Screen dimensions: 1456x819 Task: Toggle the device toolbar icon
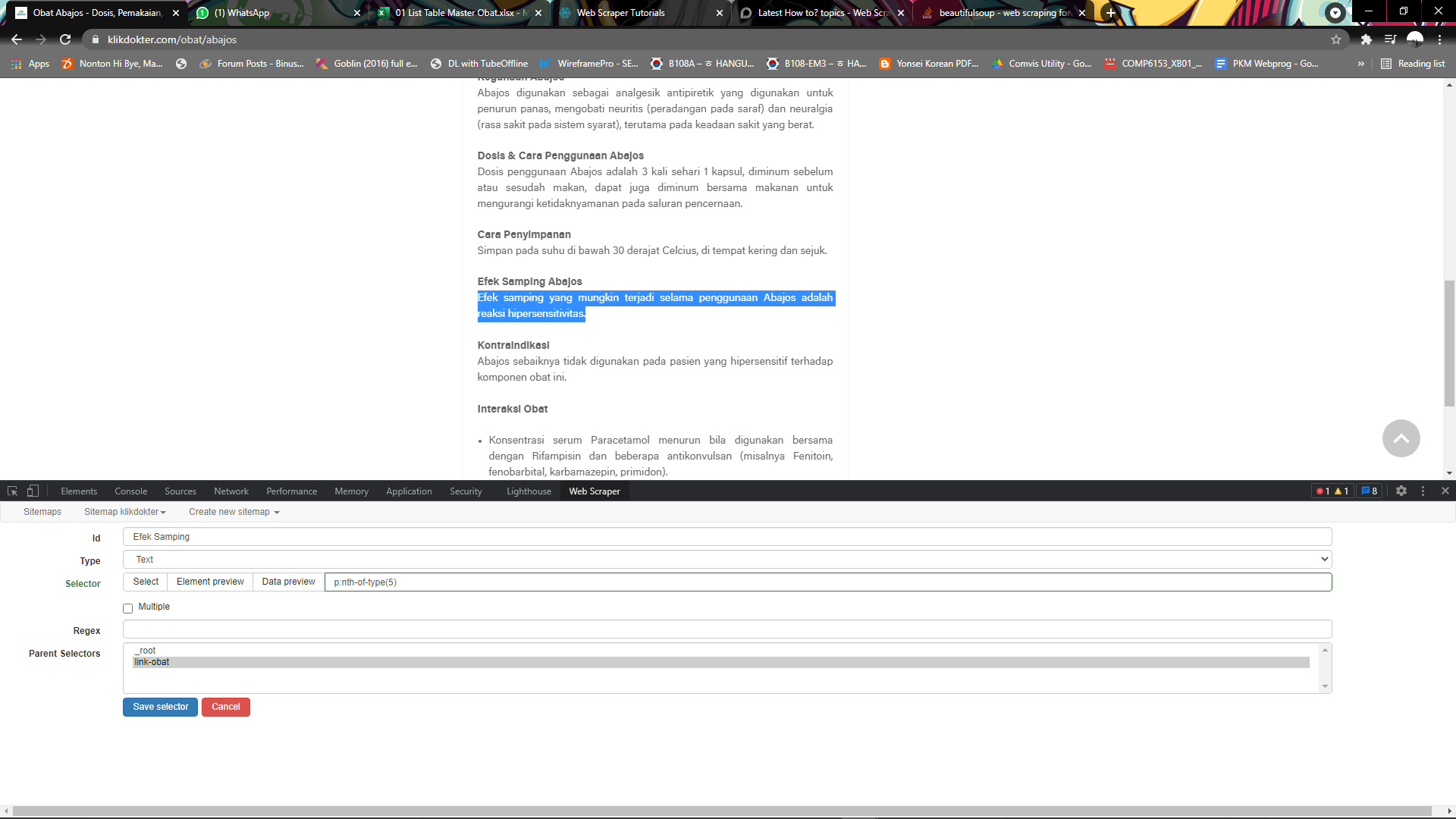pos(33,491)
